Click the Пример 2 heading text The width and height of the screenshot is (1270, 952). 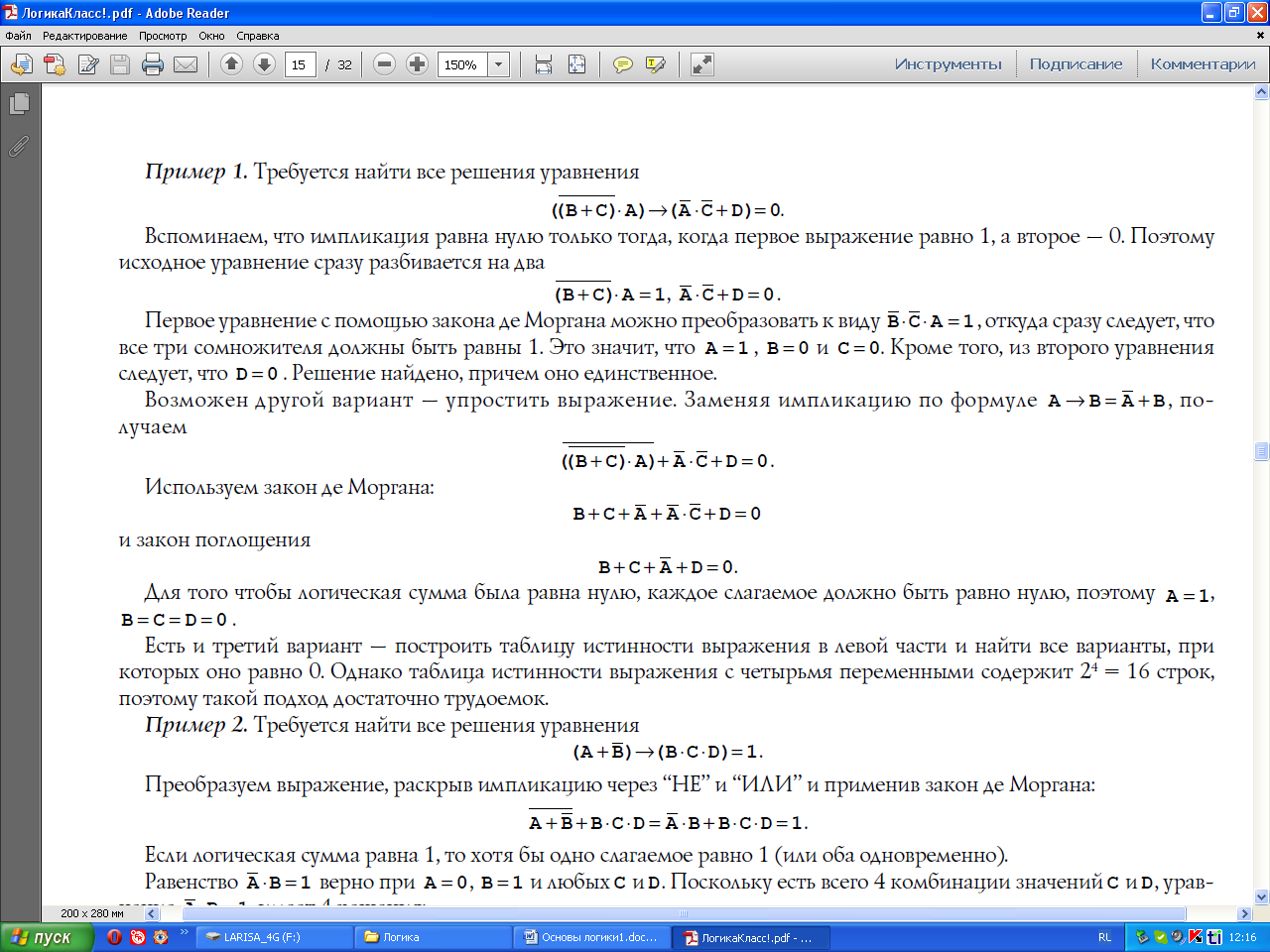(x=195, y=725)
